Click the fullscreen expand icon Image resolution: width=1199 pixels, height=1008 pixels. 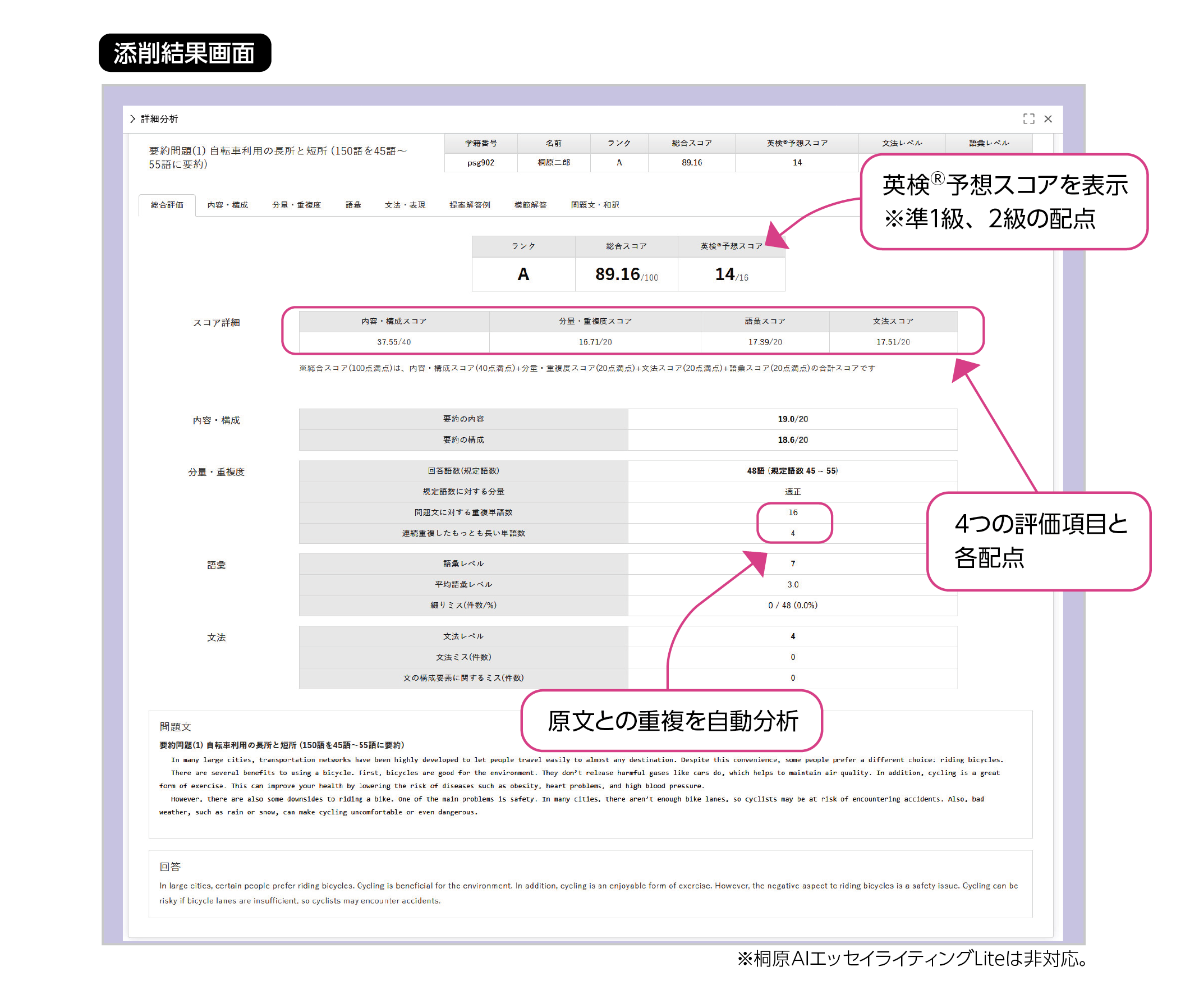[x=1028, y=119]
